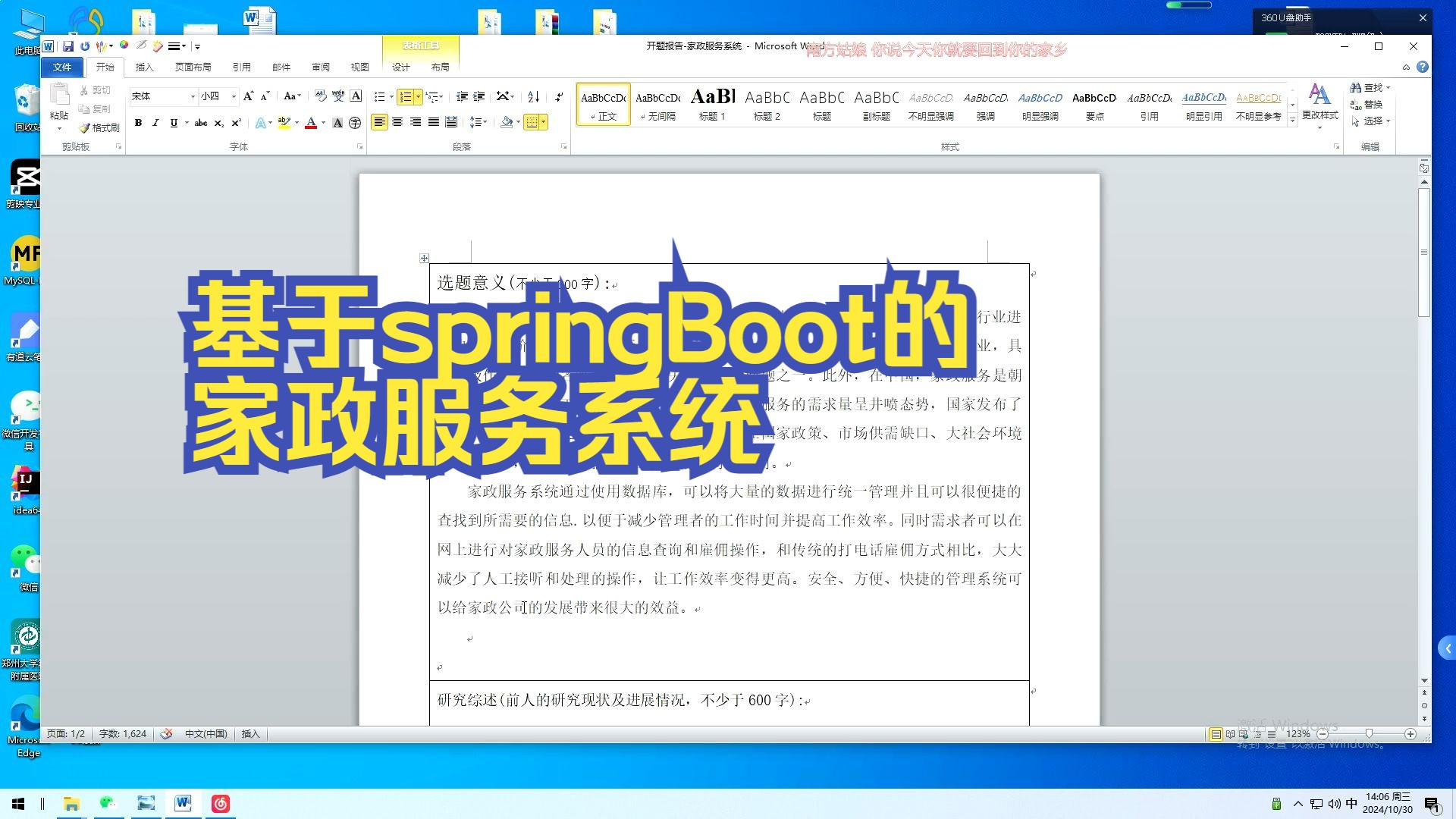
Task: Click the table move handle at table corner
Action: pos(424,259)
